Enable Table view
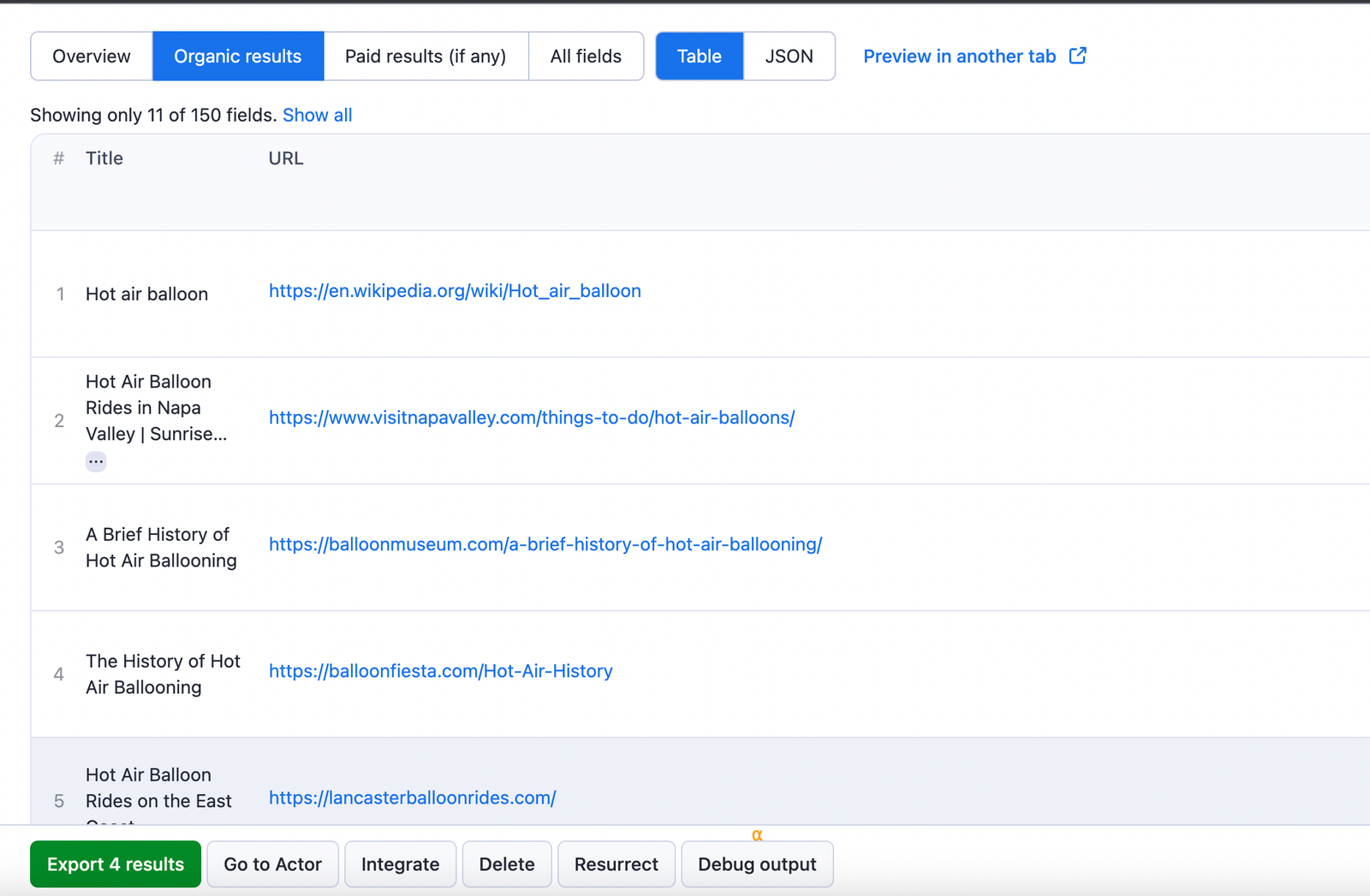The image size is (1370, 896). 699,56
